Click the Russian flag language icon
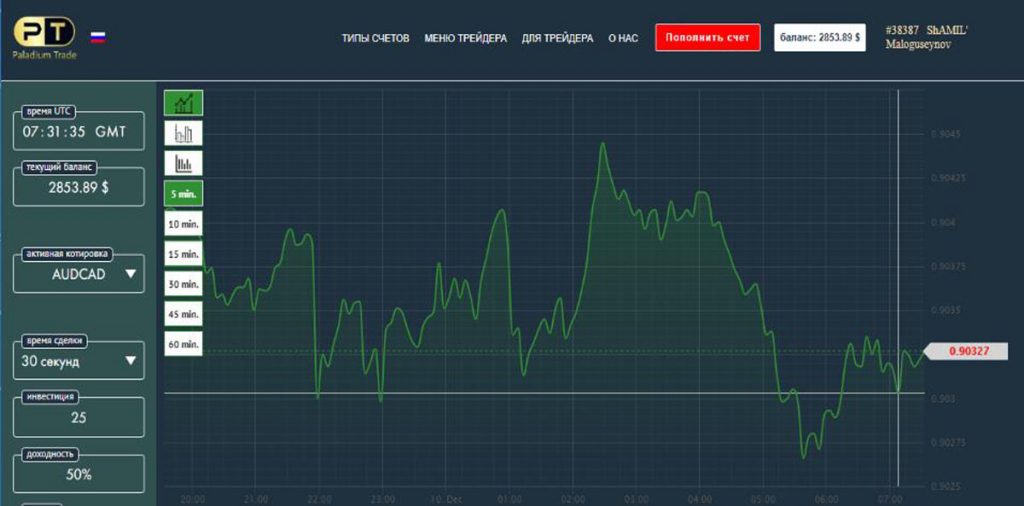Image resolution: width=1024 pixels, height=506 pixels. coord(98,37)
